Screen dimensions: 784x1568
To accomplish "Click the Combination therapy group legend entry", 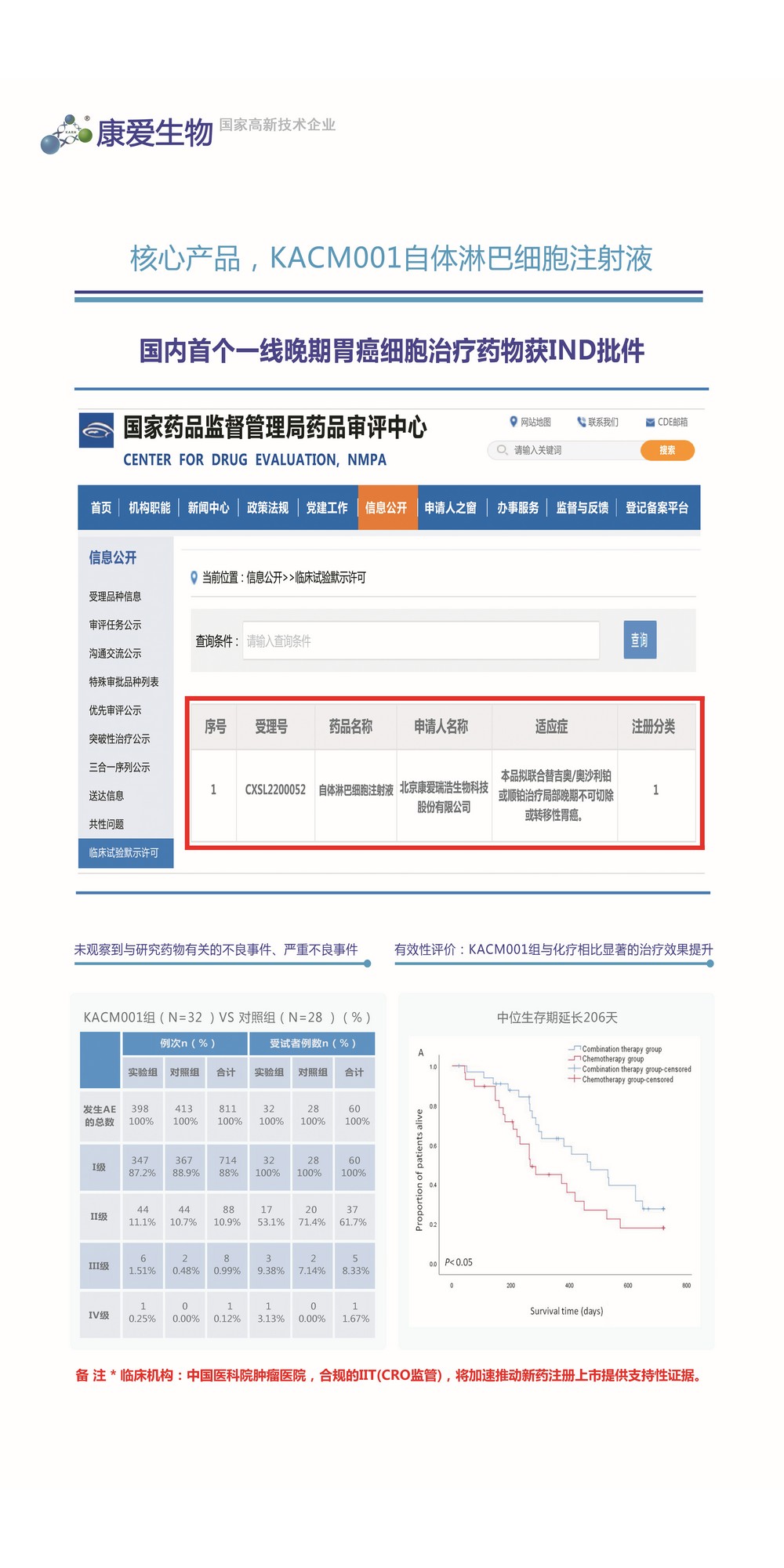I will pos(615,1049).
